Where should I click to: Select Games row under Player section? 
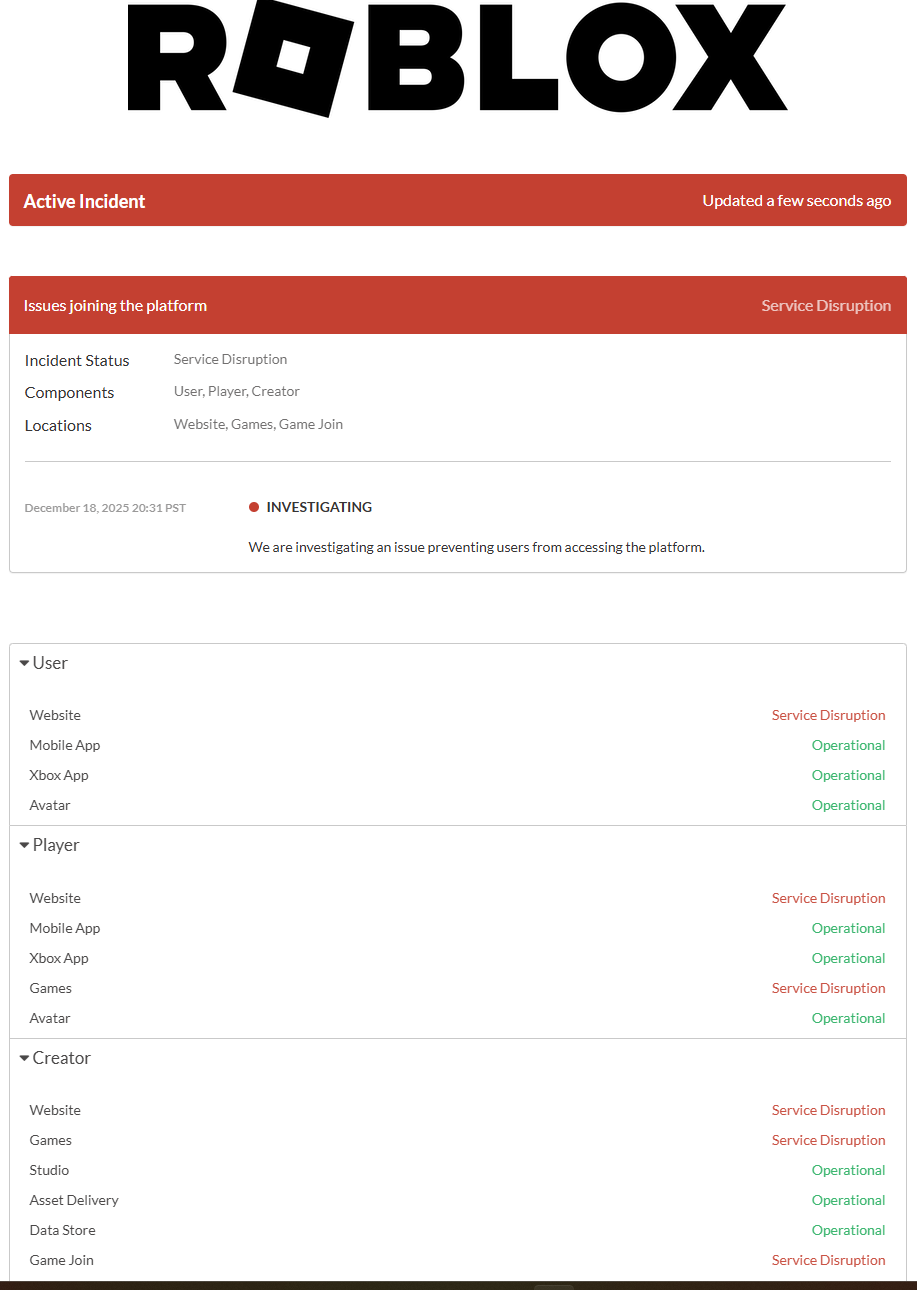tap(51, 988)
